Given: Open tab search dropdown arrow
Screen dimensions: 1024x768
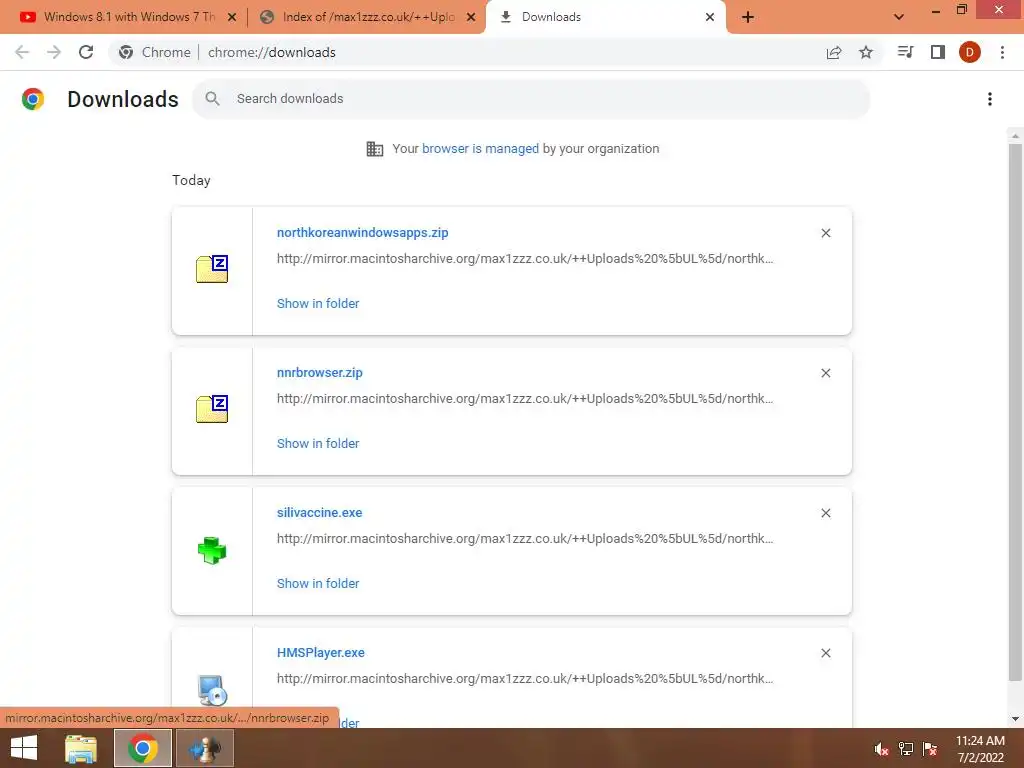Looking at the screenshot, I should pos(899,17).
